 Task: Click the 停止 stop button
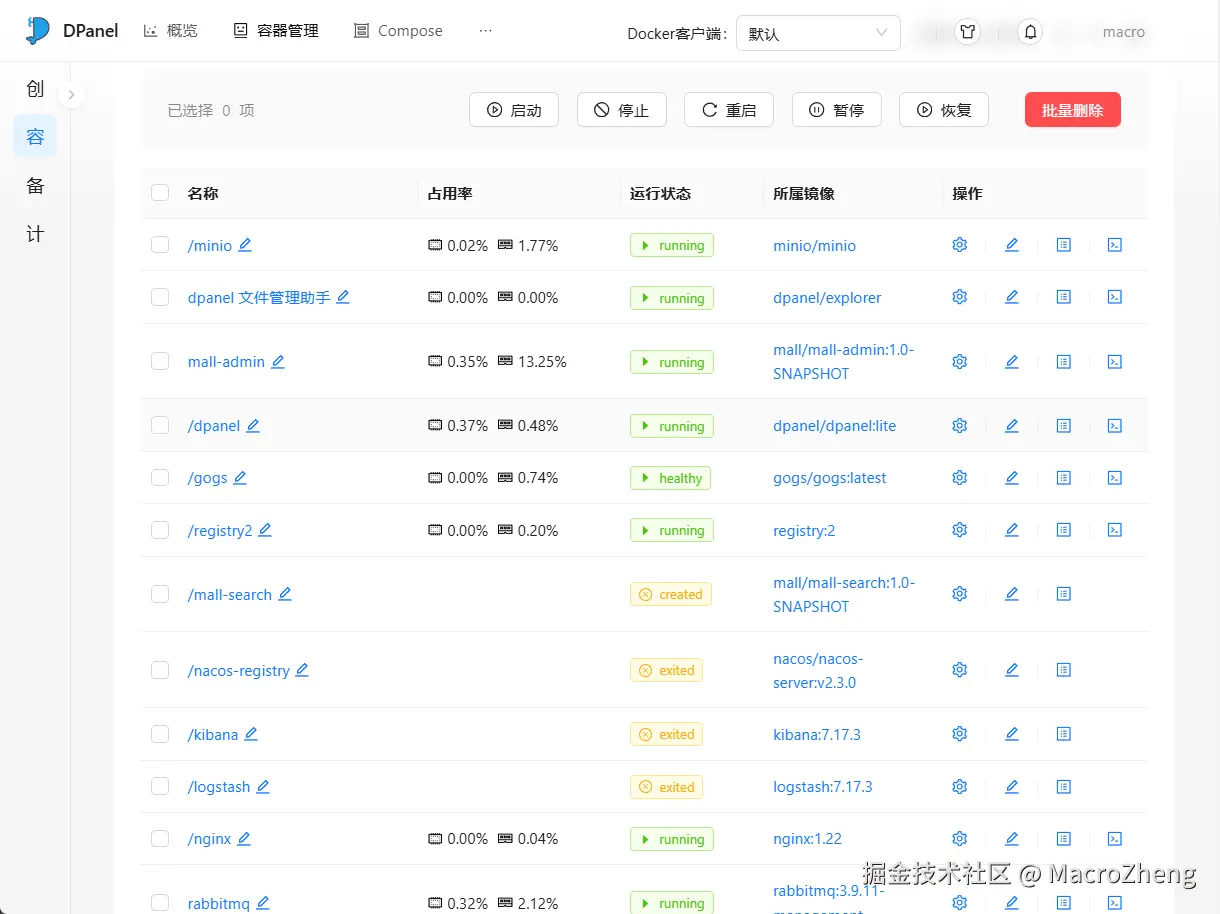click(x=622, y=110)
